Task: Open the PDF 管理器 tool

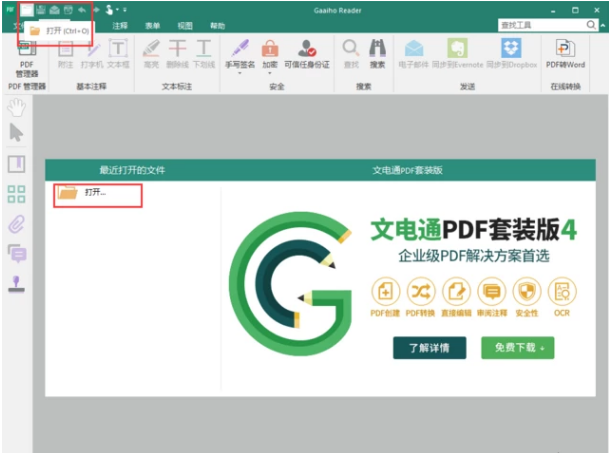Action: click(27, 59)
